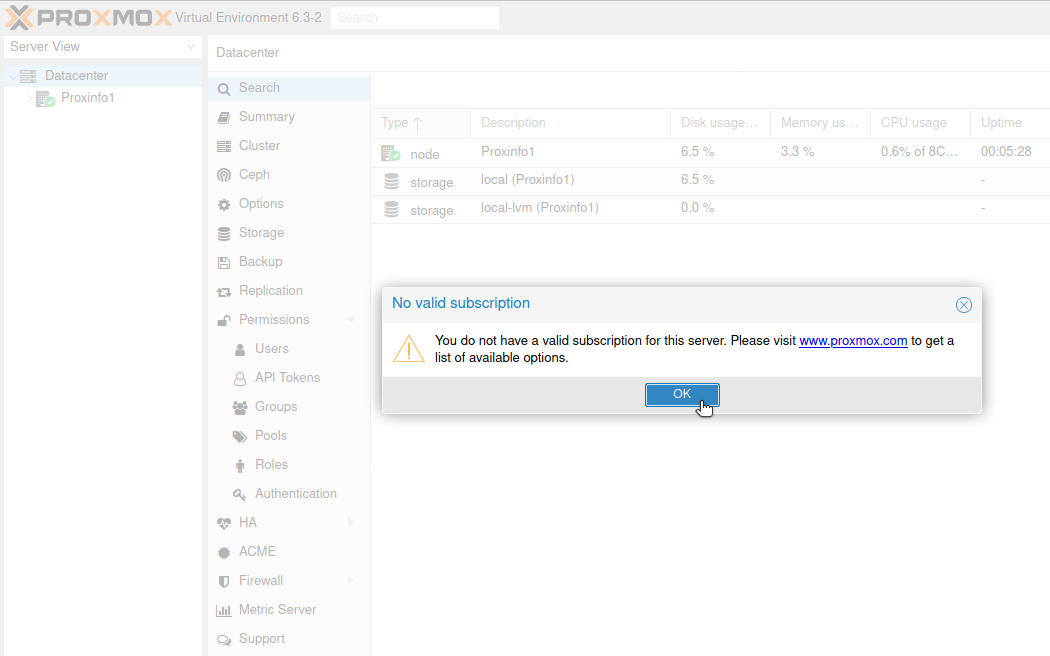
Task: Click the warning triangle icon in dialog
Action: point(408,349)
